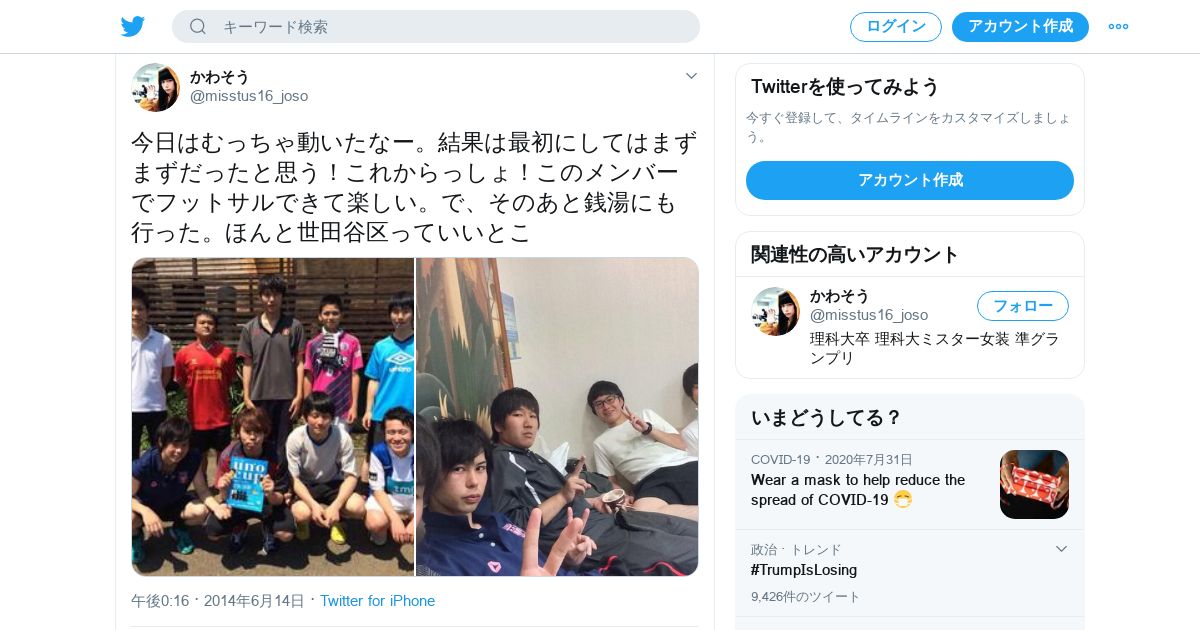Open Wear a mask COVID-19 headline

coord(858,490)
